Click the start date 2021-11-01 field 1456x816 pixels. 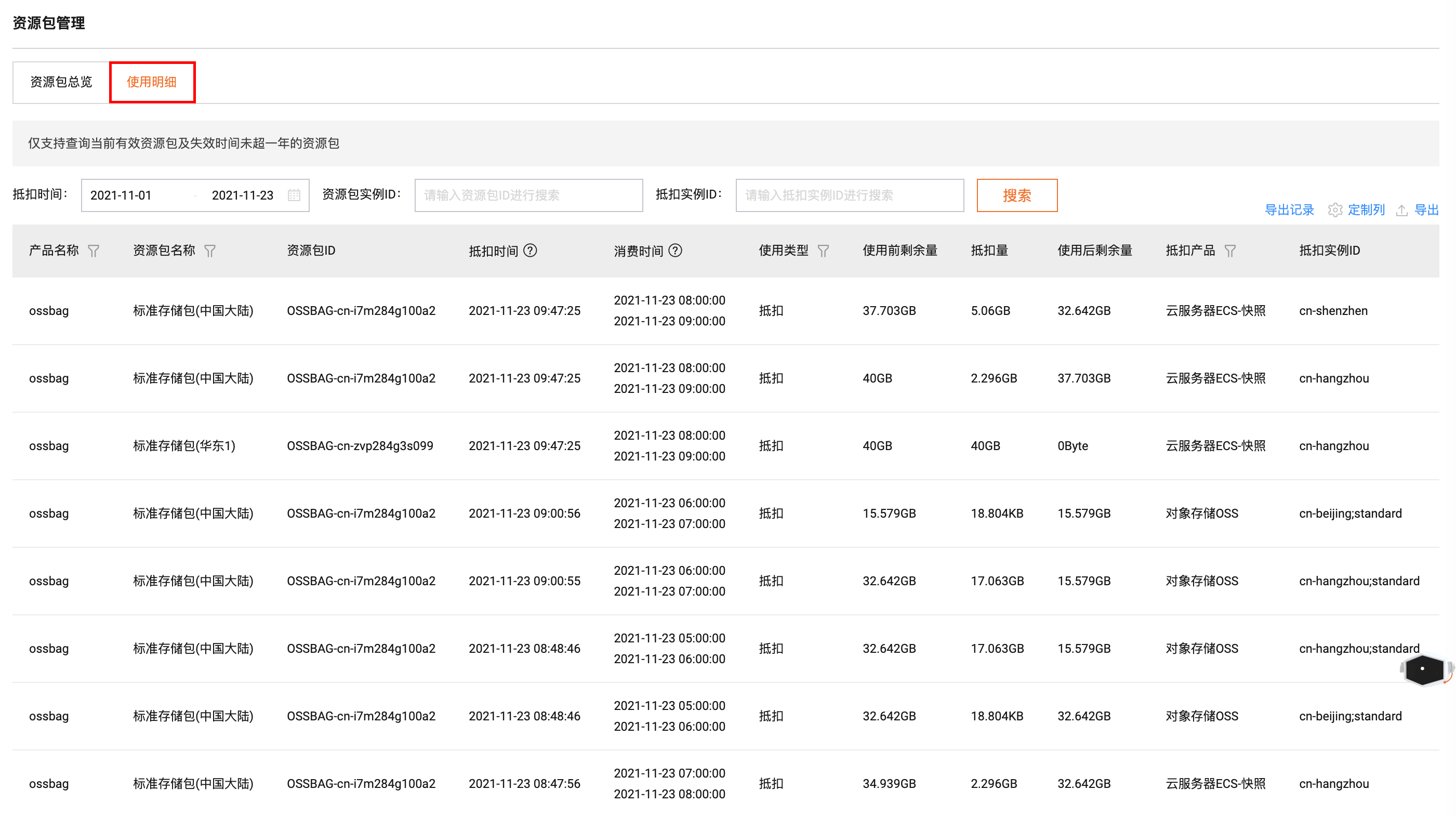pos(121,195)
